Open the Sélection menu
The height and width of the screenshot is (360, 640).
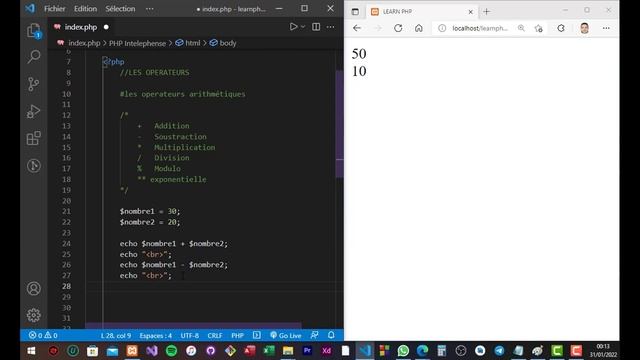point(120,9)
